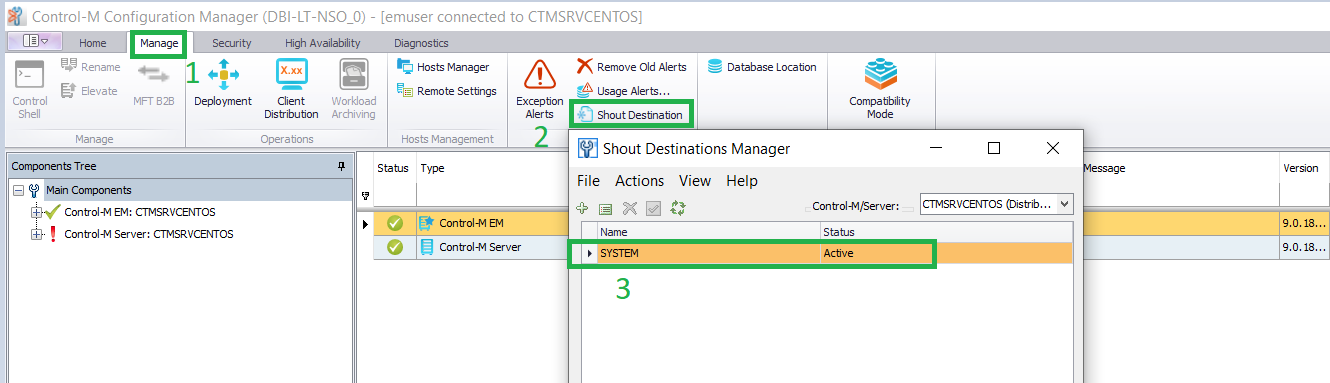Screen dimensions: 1330x383
Task: Select Main Components in the tree
Action: pos(88,190)
